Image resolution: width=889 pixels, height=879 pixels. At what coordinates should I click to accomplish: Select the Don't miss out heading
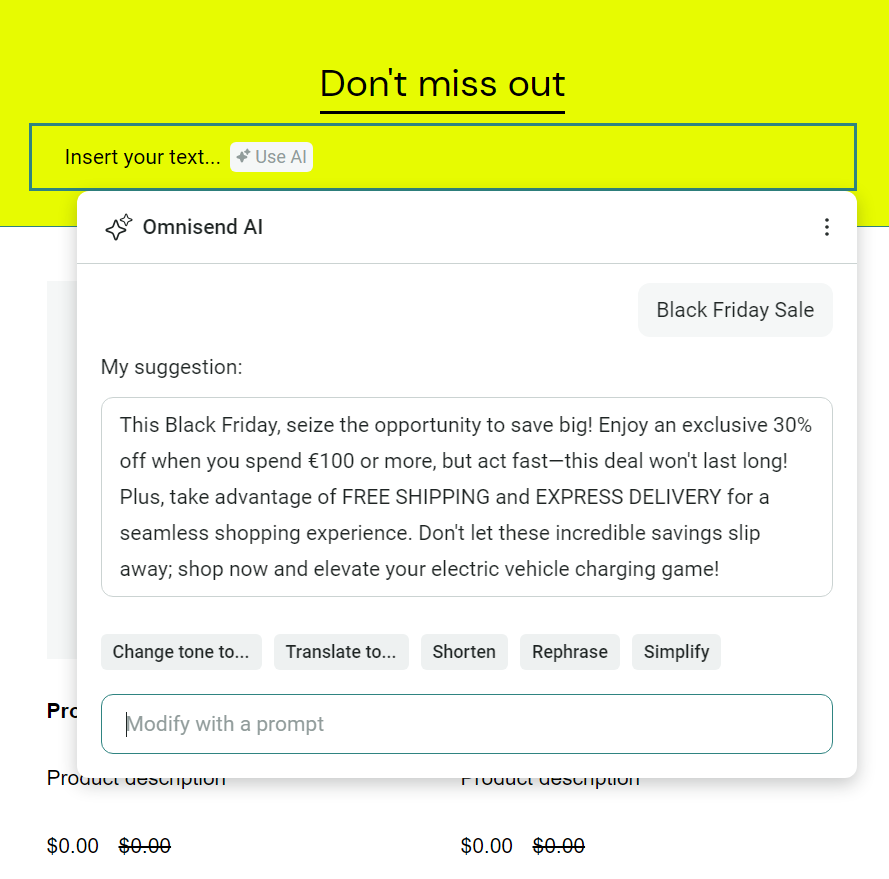click(442, 84)
